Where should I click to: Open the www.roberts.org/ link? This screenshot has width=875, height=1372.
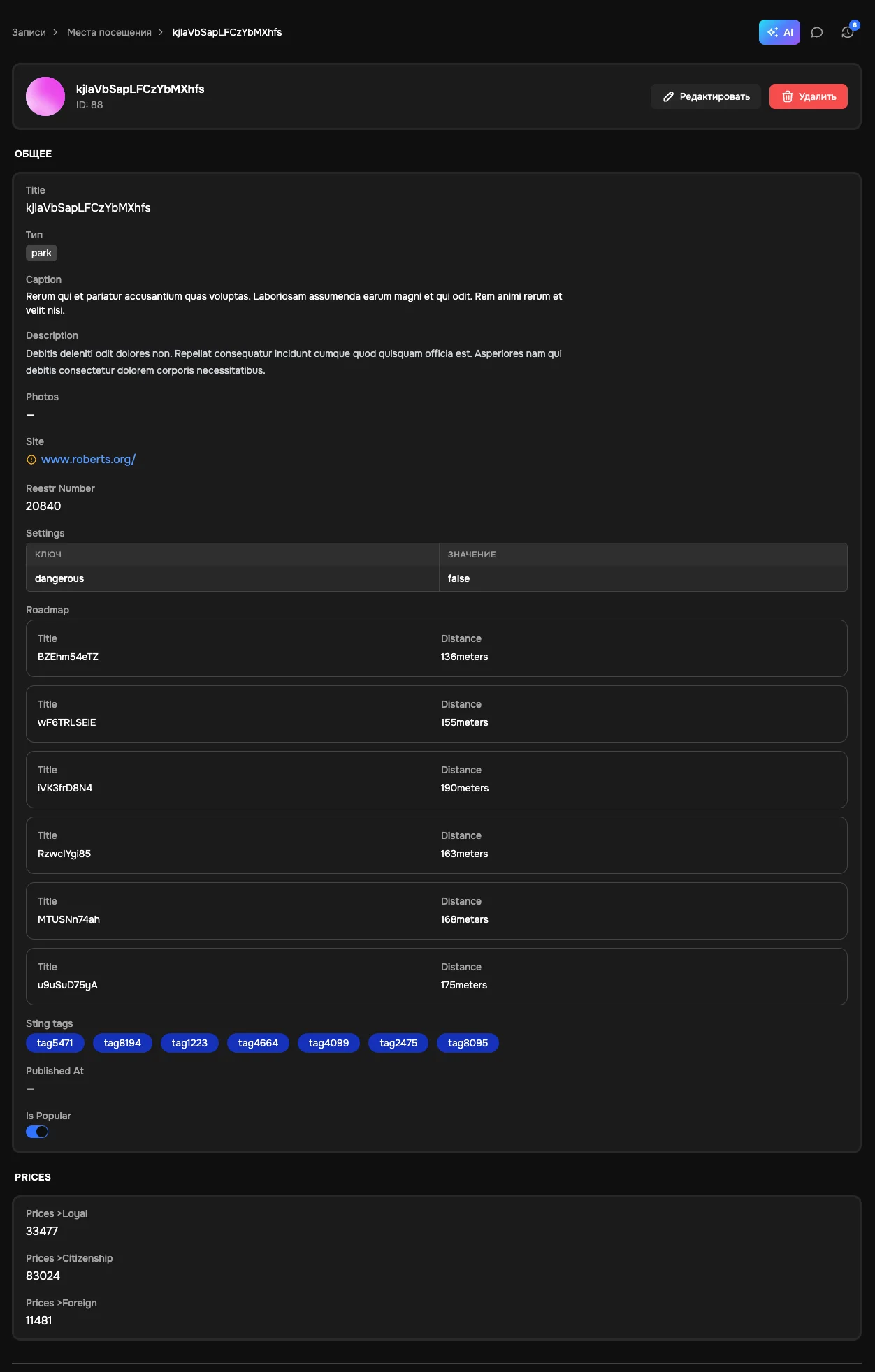[x=88, y=459]
